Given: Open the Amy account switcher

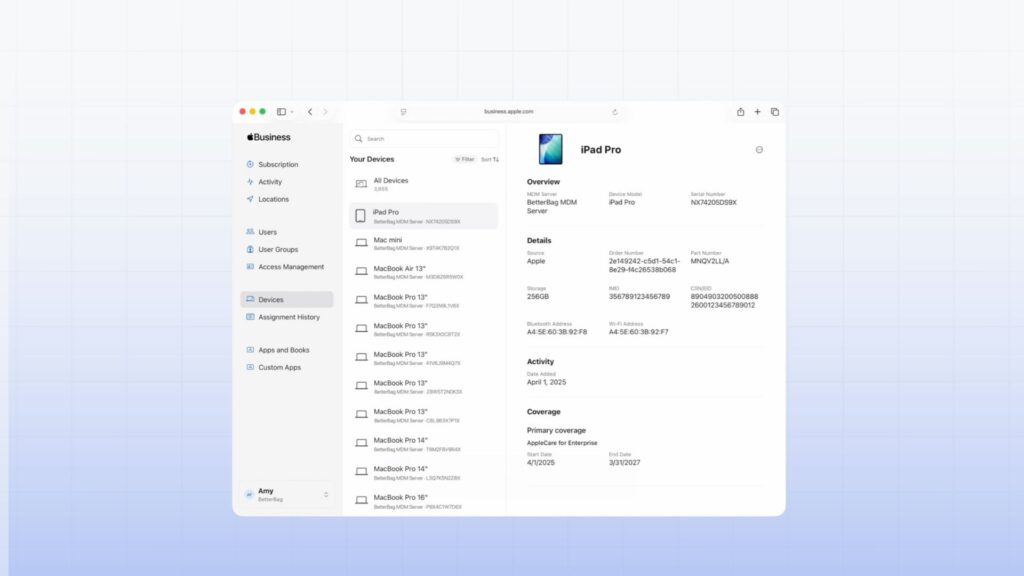Looking at the screenshot, I should [287, 494].
